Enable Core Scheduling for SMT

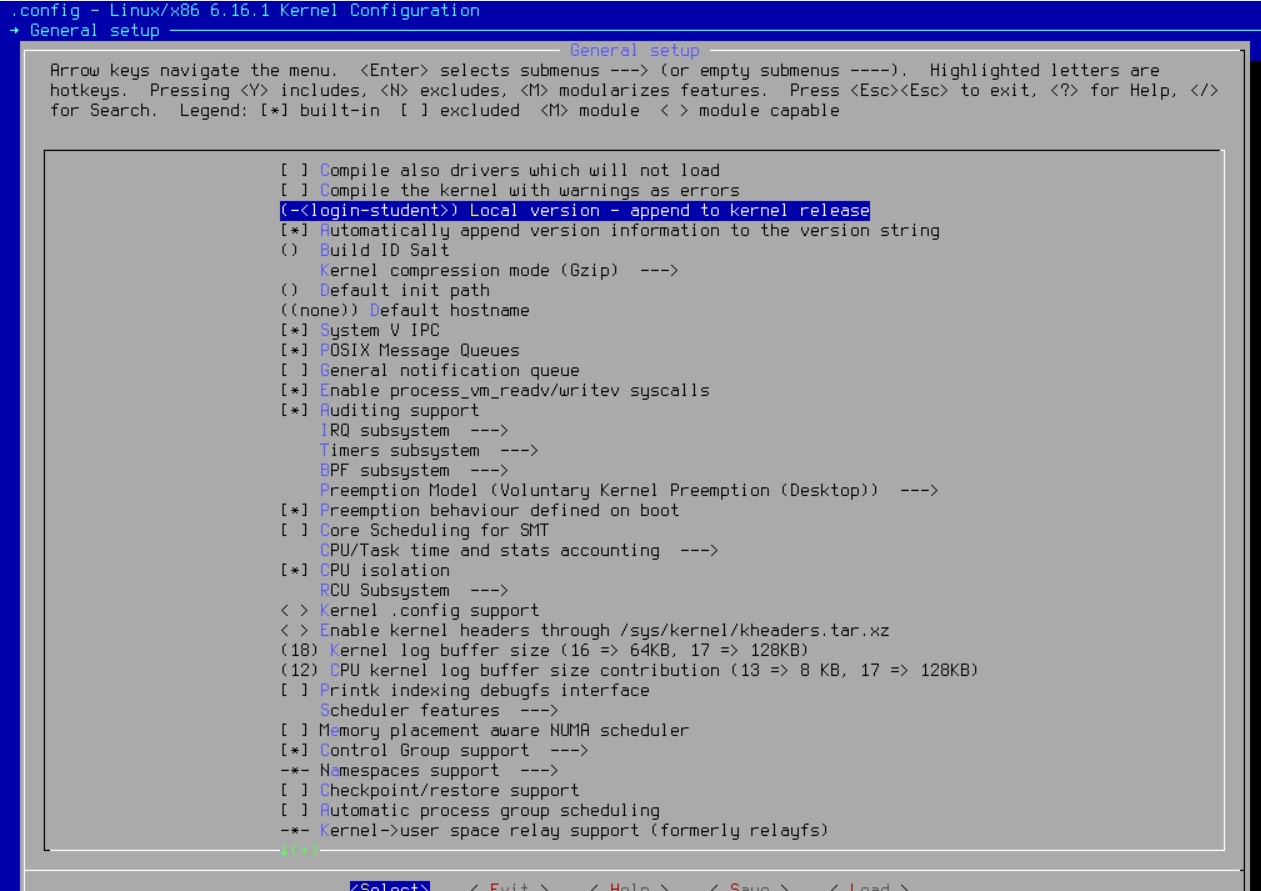415,530
